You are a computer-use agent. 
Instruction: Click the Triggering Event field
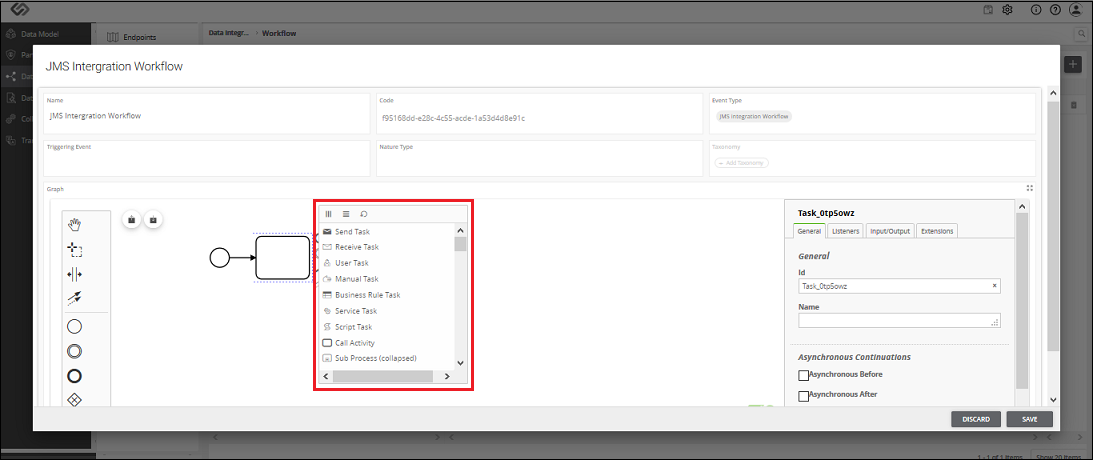point(206,158)
